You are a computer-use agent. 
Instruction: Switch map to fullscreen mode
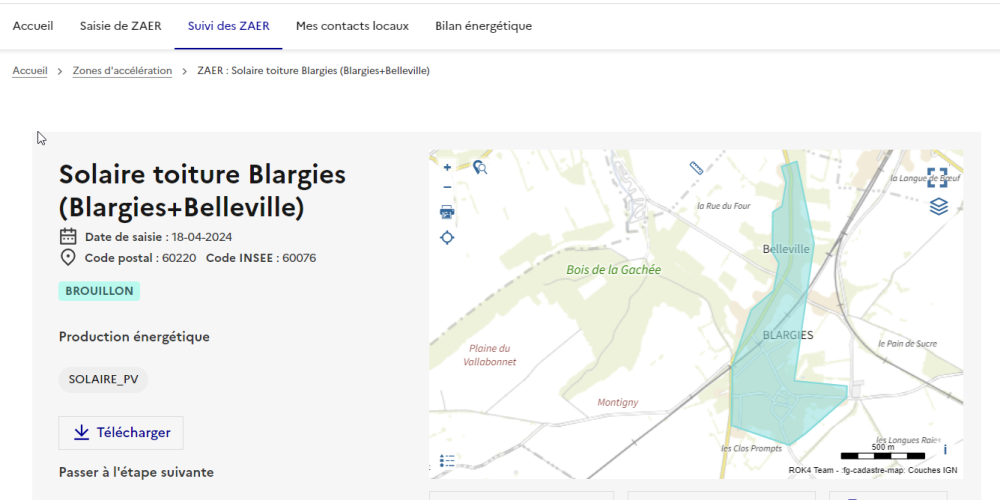(x=937, y=178)
